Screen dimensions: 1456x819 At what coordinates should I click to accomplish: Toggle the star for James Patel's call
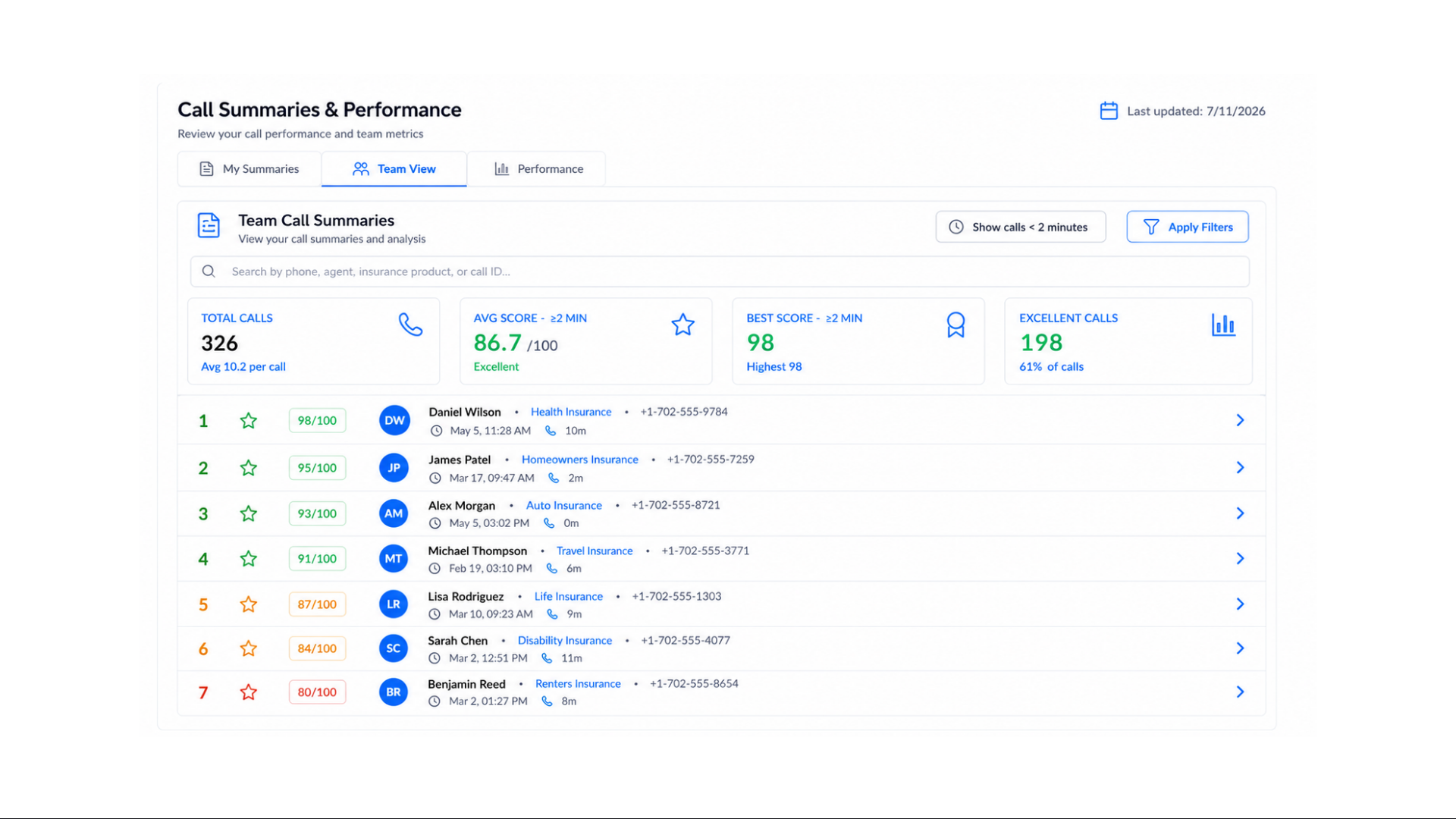(249, 468)
